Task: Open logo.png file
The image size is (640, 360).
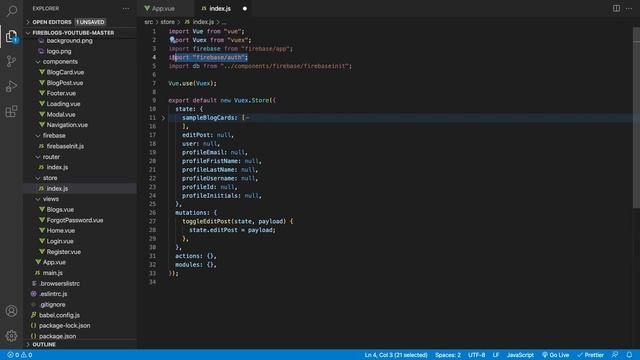Action: (59, 51)
